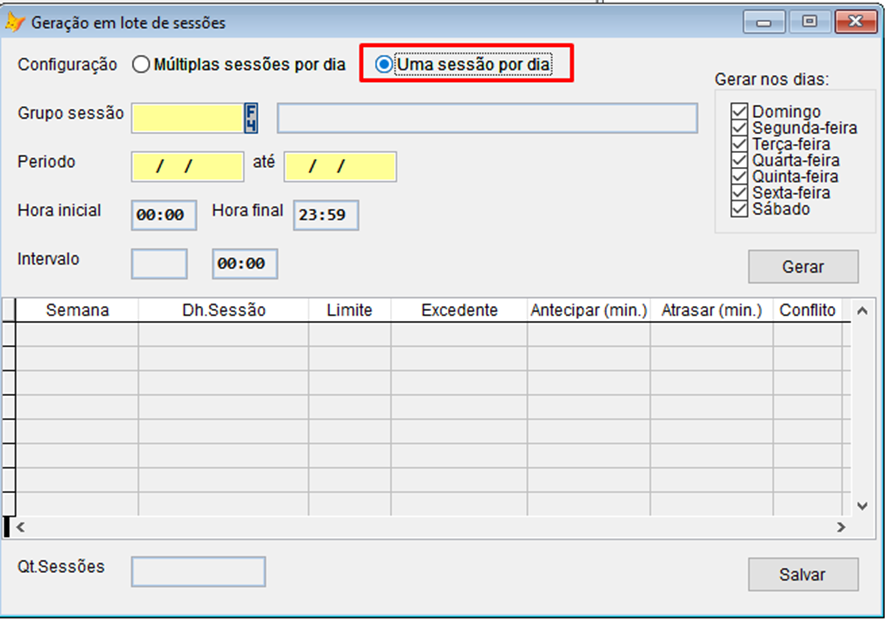Click the grid scroll right arrow
The height and width of the screenshot is (621, 886).
[841, 527]
